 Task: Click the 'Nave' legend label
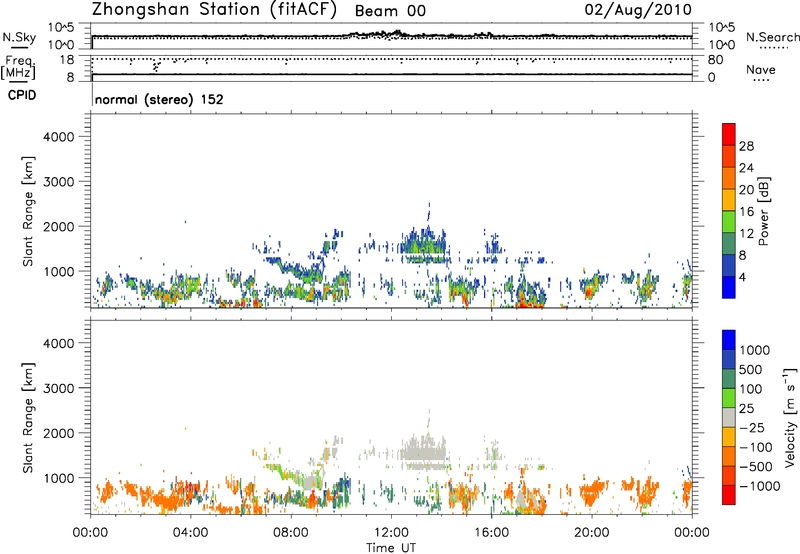[x=761, y=70]
